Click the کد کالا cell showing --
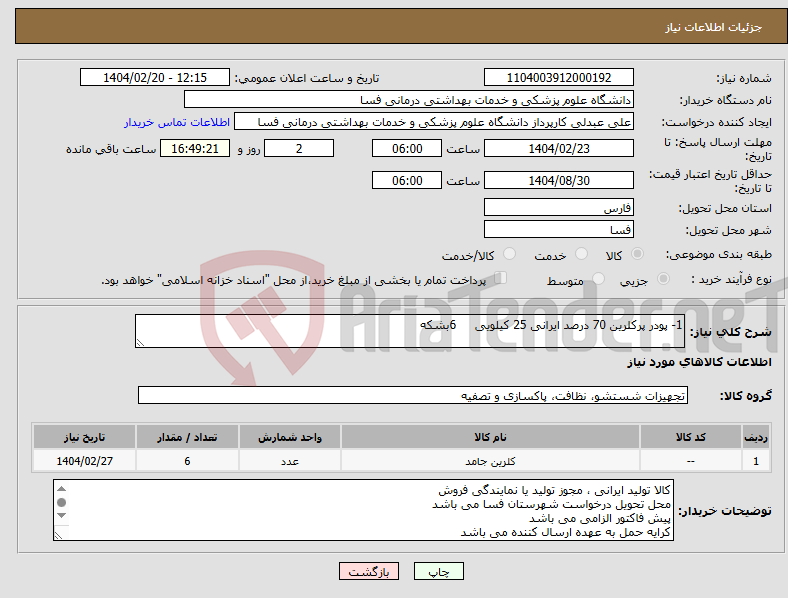The width and height of the screenshot is (788, 598). (691, 461)
